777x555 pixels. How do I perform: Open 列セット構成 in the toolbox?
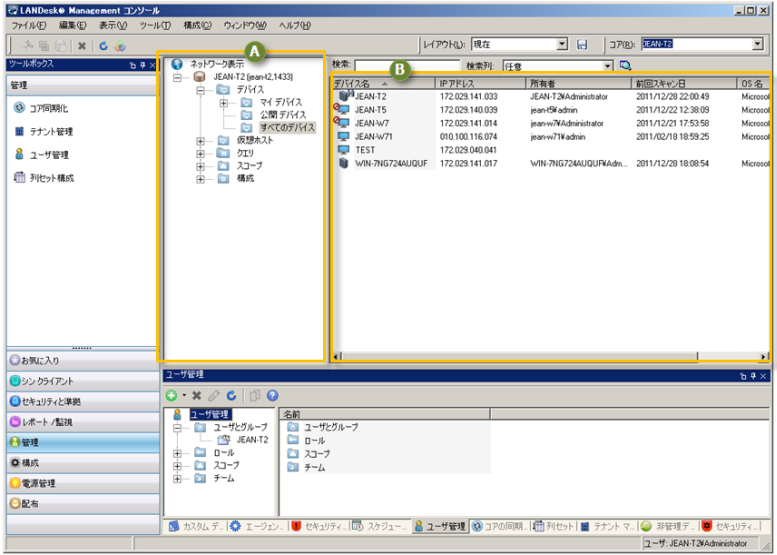(44, 177)
